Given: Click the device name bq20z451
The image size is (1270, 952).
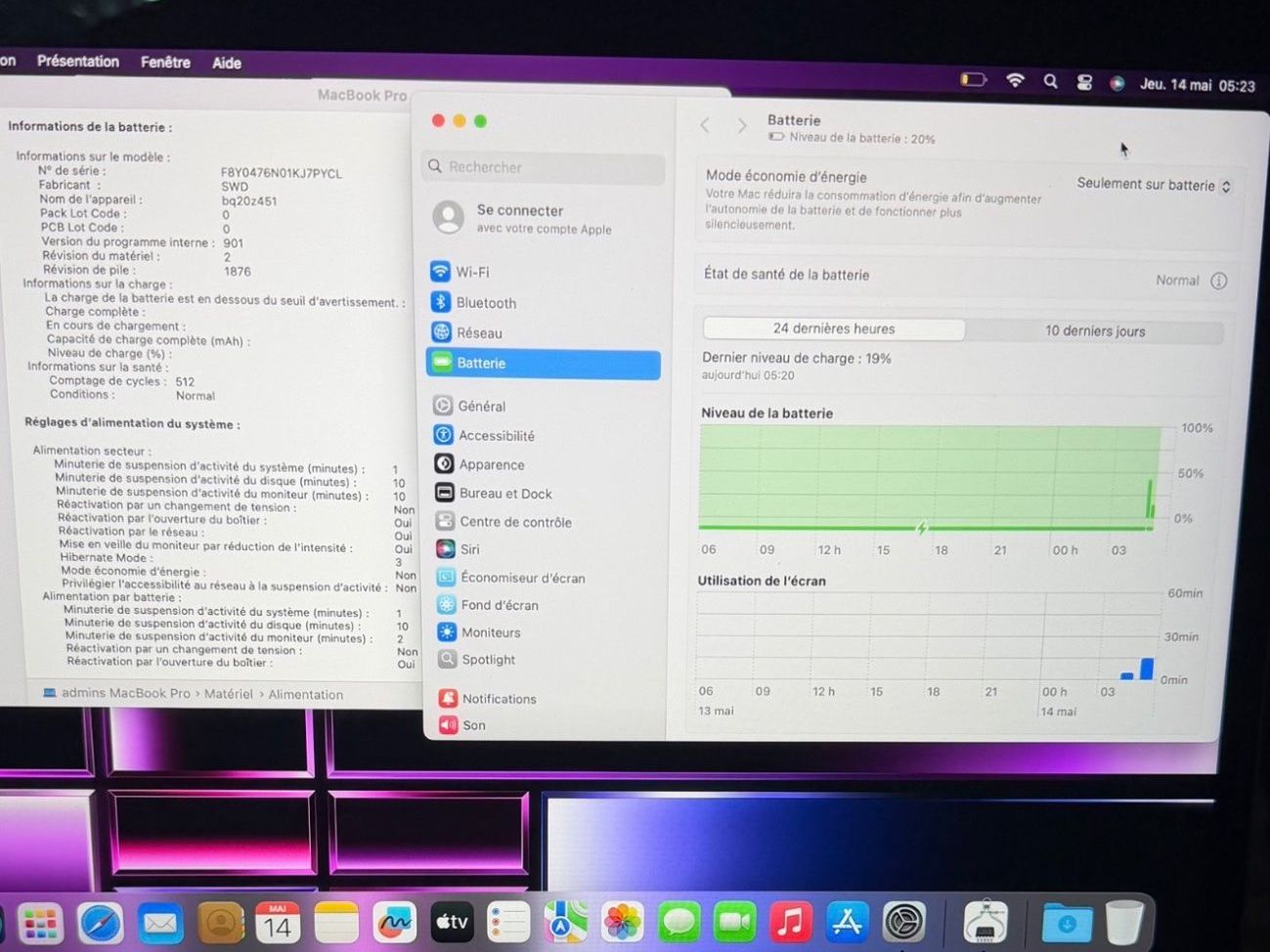Looking at the screenshot, I should pyautogui.click(x=249, y=201).
